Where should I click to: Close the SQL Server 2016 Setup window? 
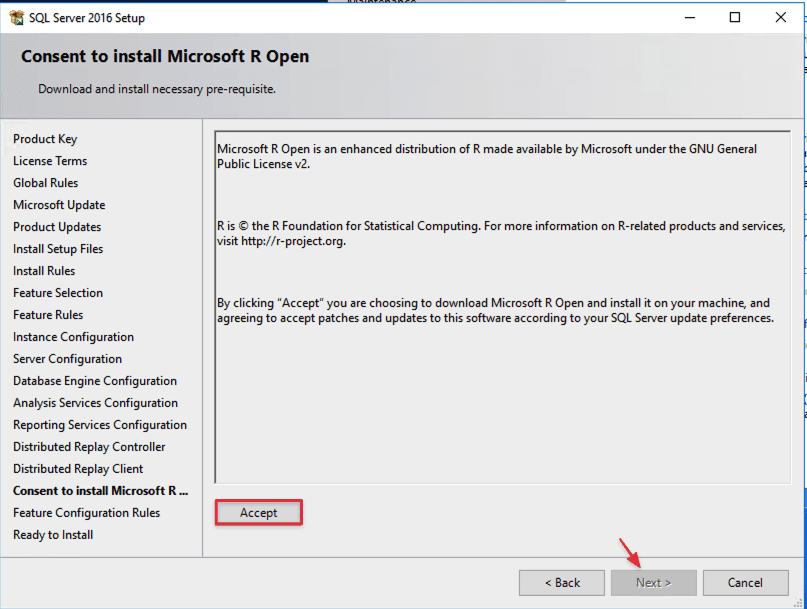[781, 17]
